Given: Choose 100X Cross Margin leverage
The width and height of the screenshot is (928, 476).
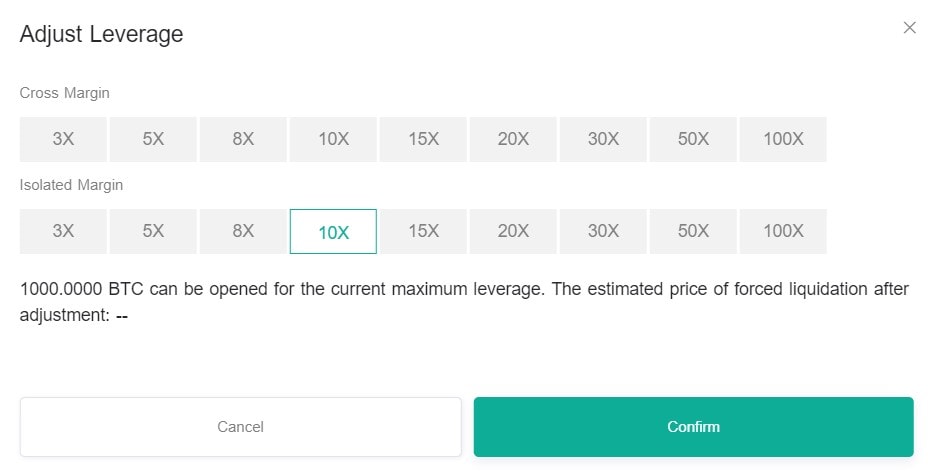Looking at the screenshot, I should pos(783,139).
